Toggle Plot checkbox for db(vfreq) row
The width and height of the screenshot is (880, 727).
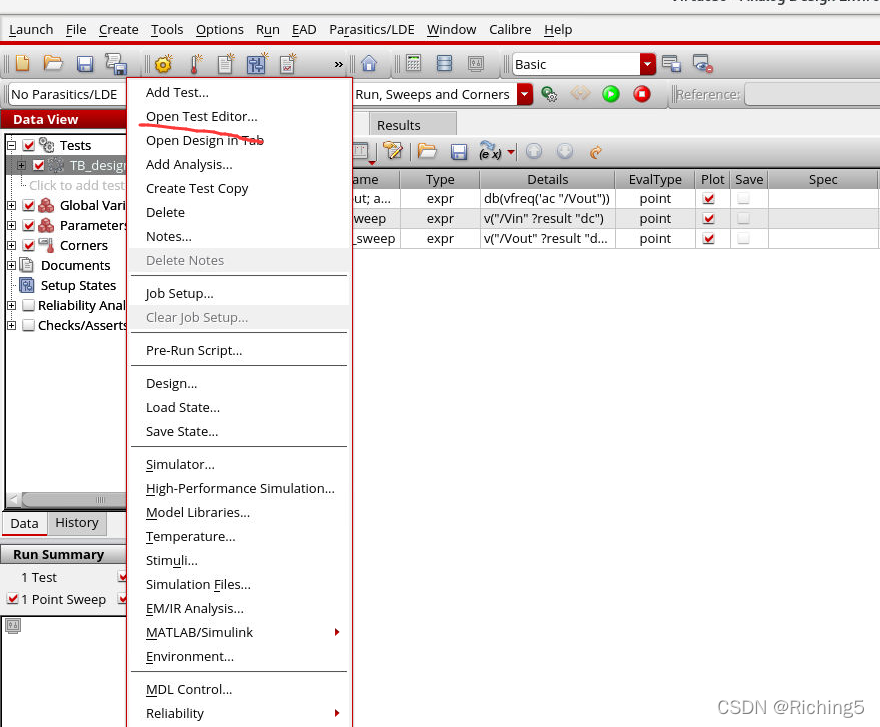click(x=709, y=198)
